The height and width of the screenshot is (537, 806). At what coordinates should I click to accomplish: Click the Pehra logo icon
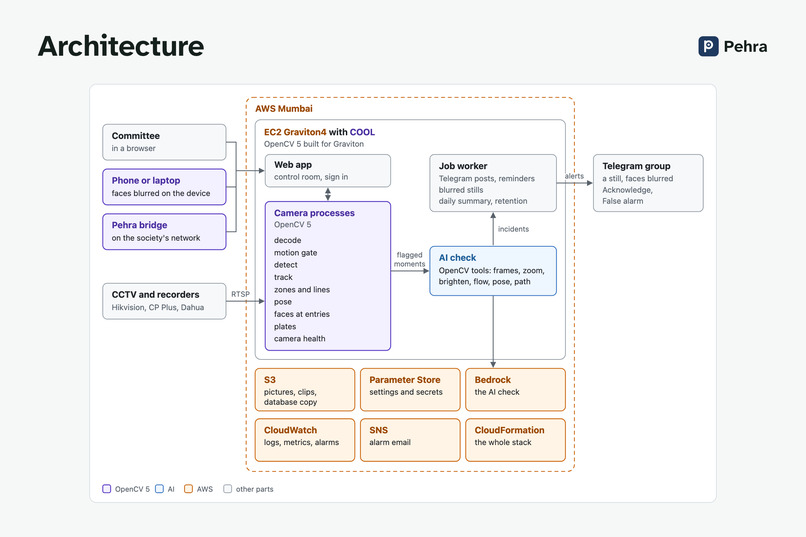708,46
